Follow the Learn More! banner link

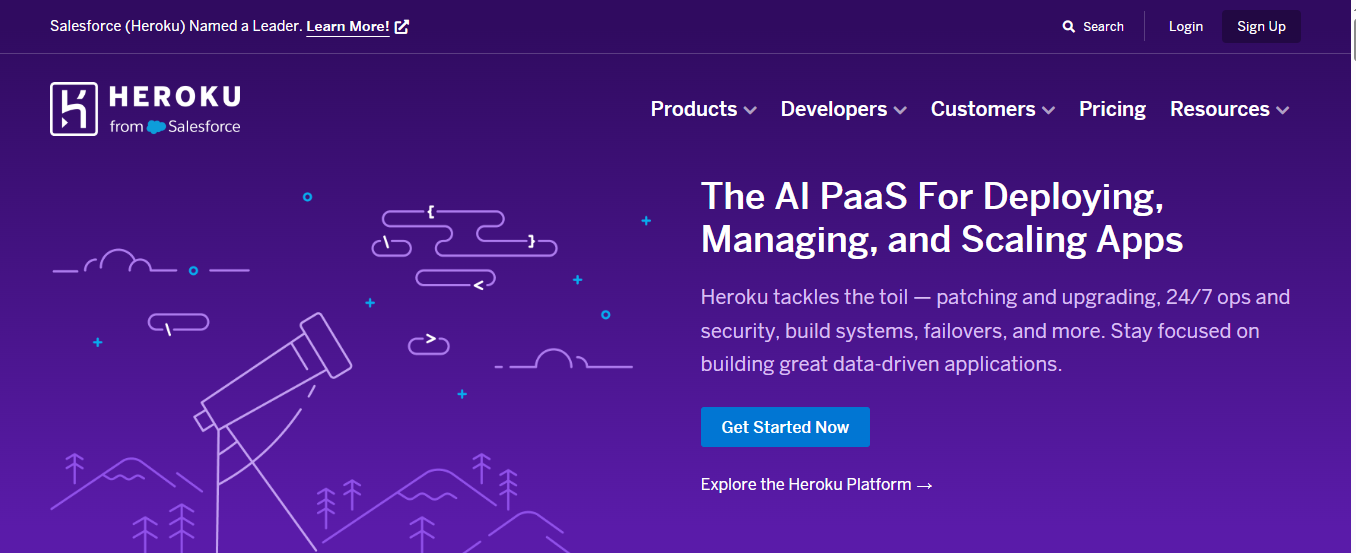[x=347, y=27]
